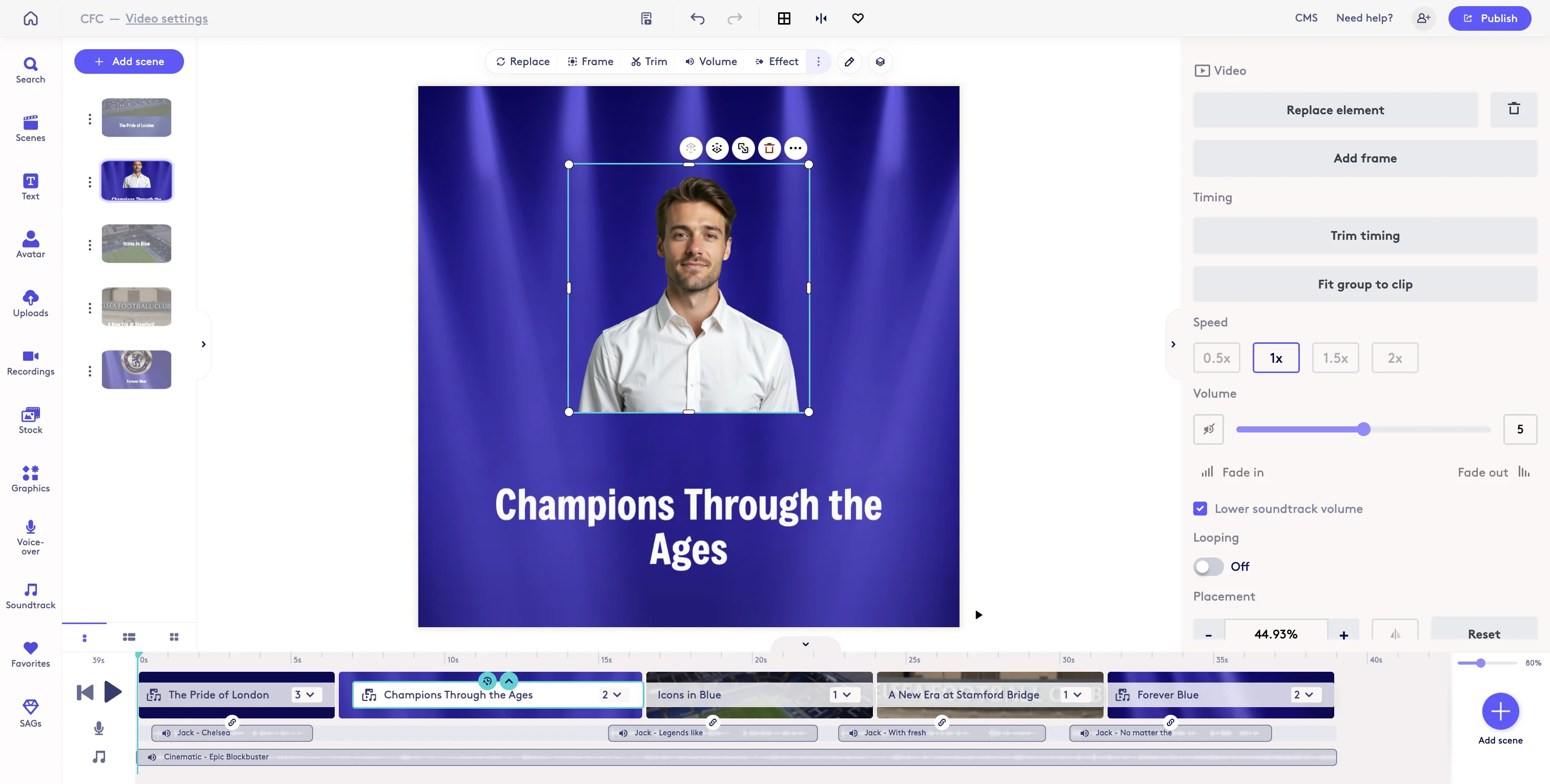
Task: Mute the video volume
Action: point(1208,429)
